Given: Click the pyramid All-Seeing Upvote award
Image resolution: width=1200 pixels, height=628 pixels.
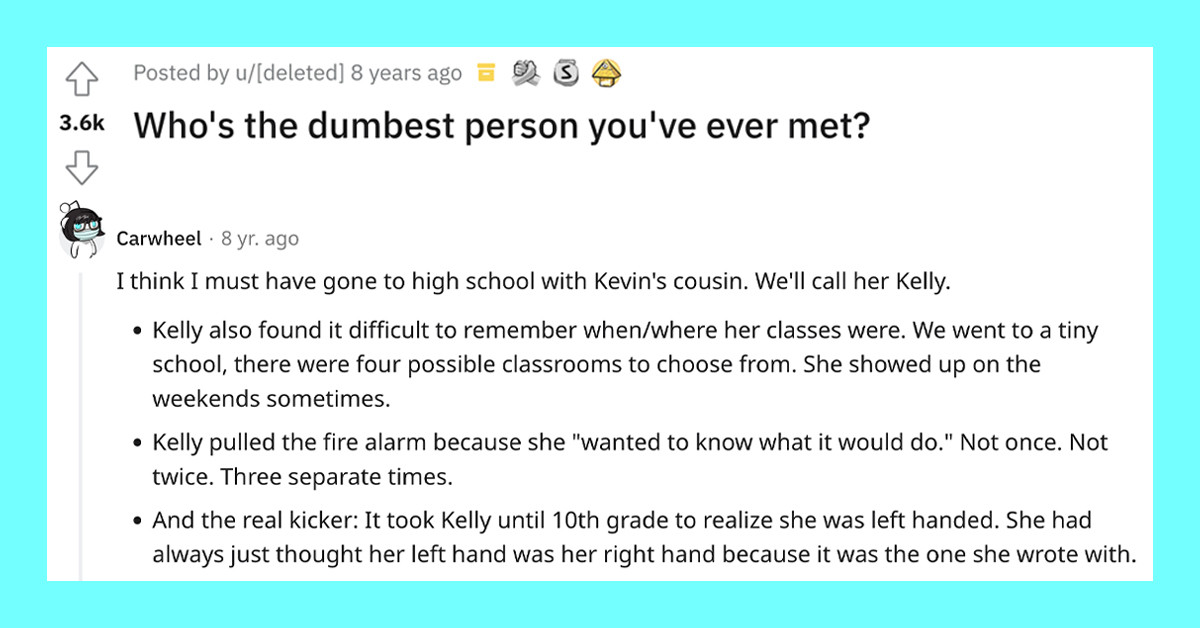Looking at the screenshot, I should (x=605, y=72).
